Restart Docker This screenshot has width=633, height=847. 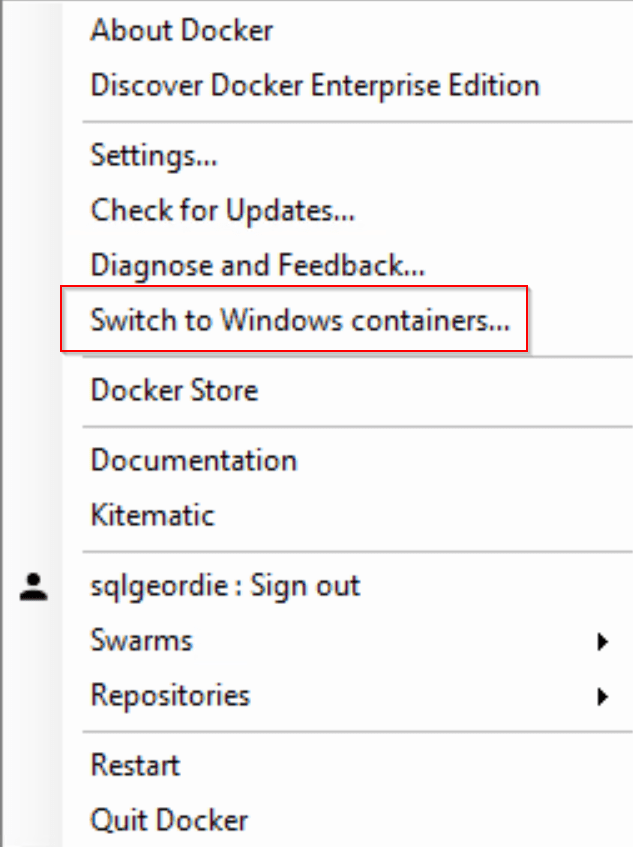(134, 765)
